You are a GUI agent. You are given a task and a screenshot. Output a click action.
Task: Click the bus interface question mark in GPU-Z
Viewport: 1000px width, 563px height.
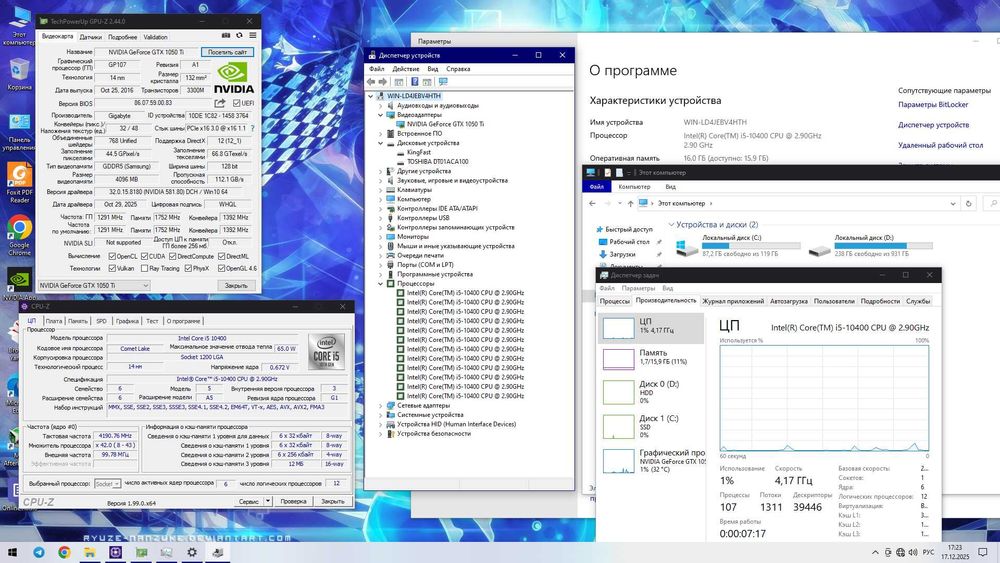(x=253, y=128)
